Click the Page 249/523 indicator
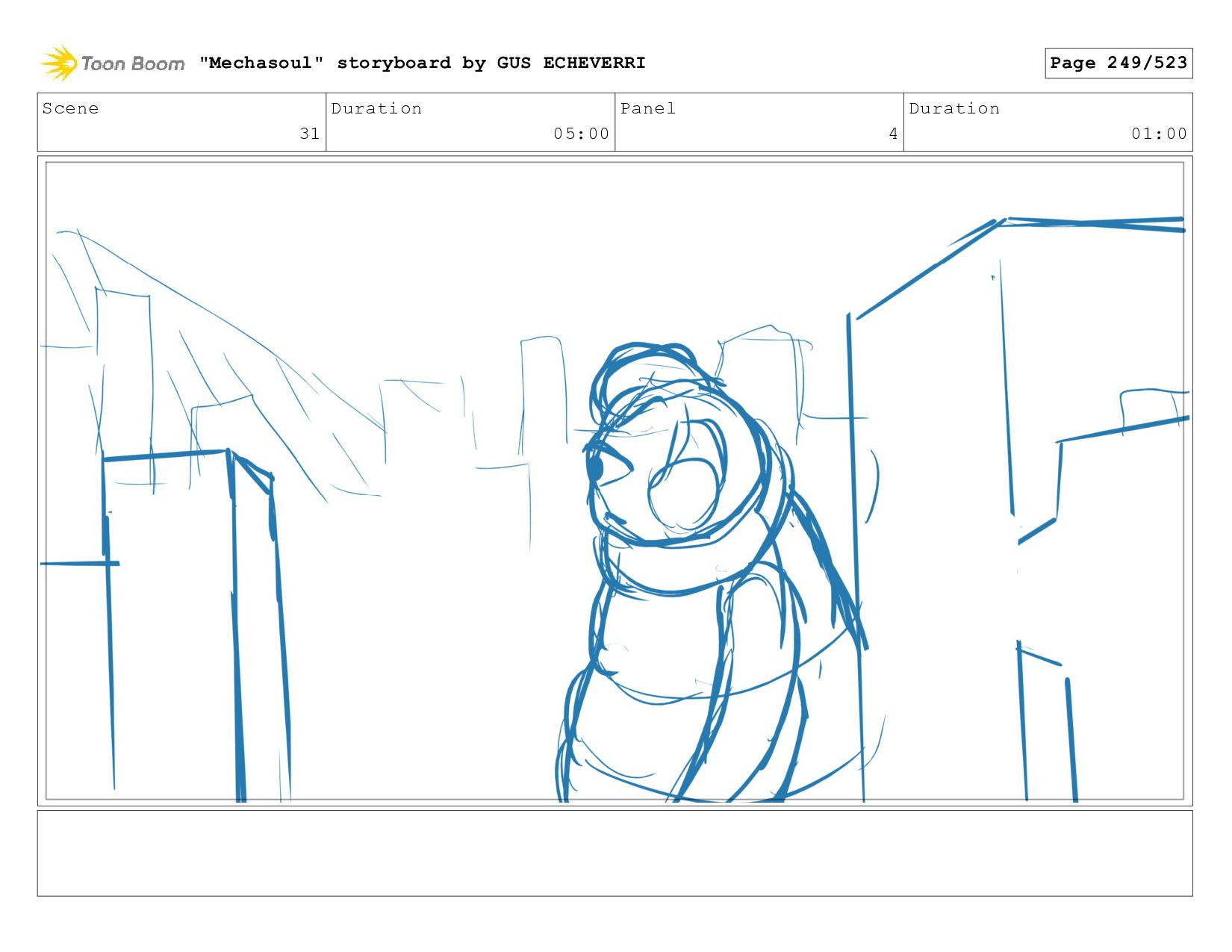Screen dimensions: 1232x952 tap(1119, 63)
